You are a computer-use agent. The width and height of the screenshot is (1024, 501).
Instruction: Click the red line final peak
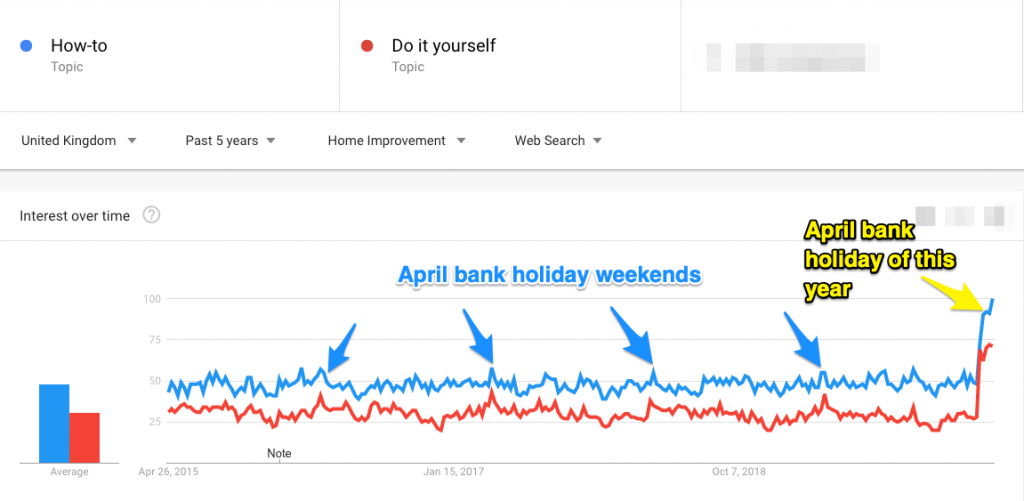(989, 344)
